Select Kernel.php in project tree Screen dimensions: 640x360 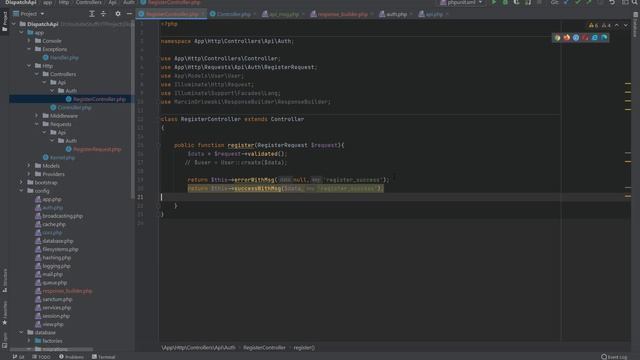click(62, 158)
